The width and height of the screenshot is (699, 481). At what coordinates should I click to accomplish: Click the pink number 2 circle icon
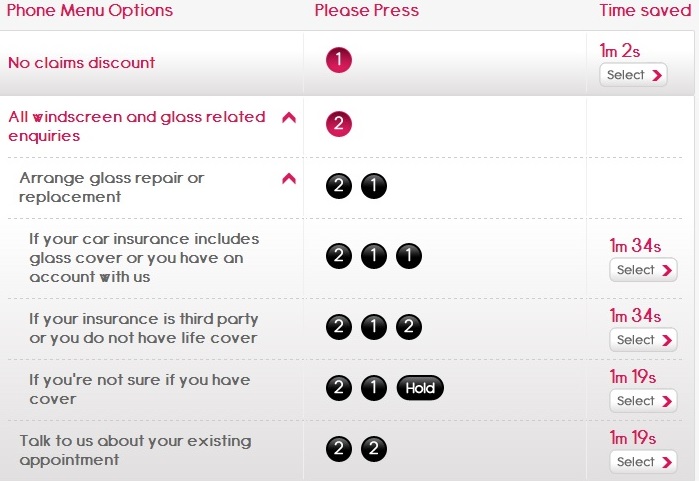tap(339, 124)
